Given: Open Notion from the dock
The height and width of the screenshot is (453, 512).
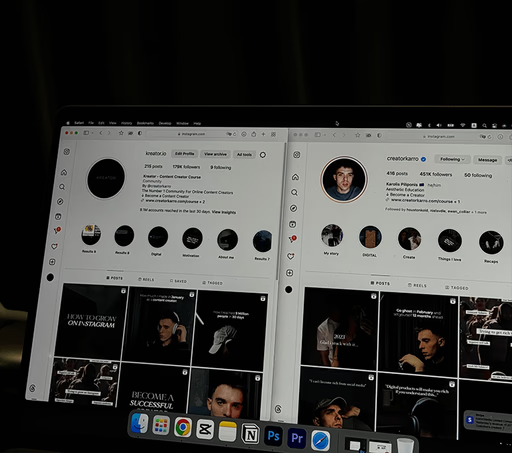Looking at the screenshot, I should click(250, 434).
